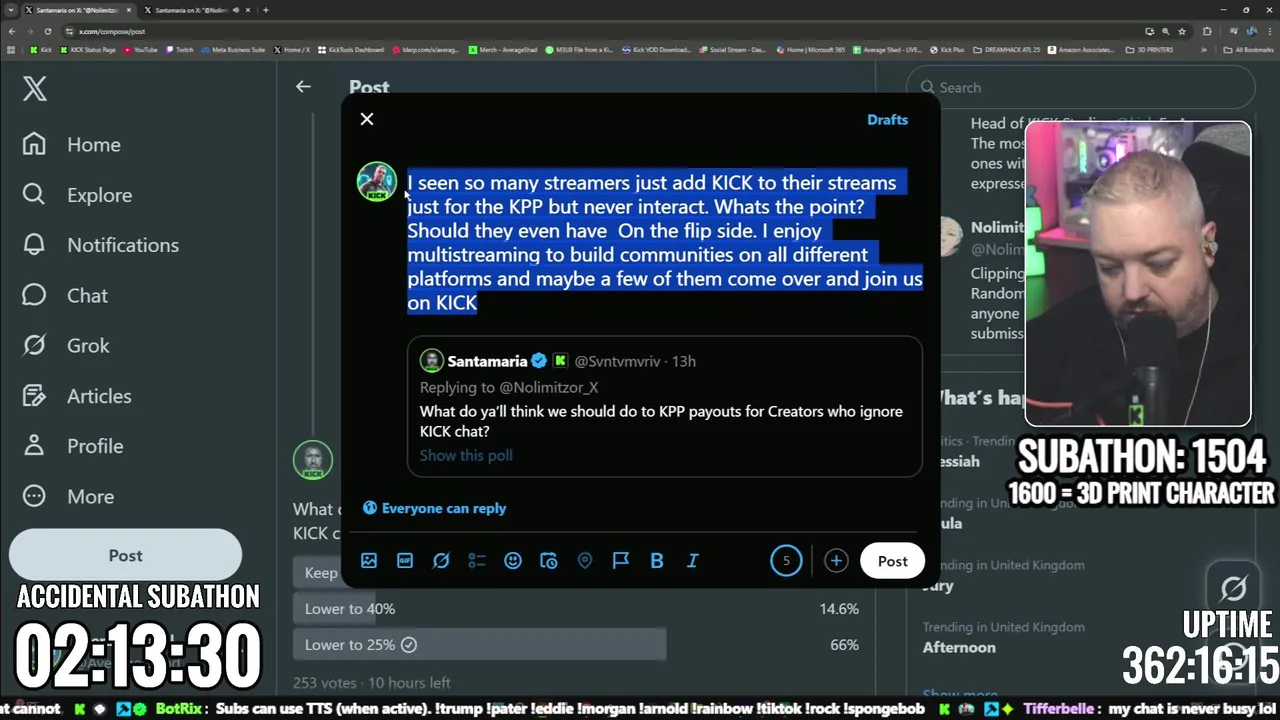1280x720 pixels.
Task: Open Meta Business Suite bookmark
Action: click(233, 49)
